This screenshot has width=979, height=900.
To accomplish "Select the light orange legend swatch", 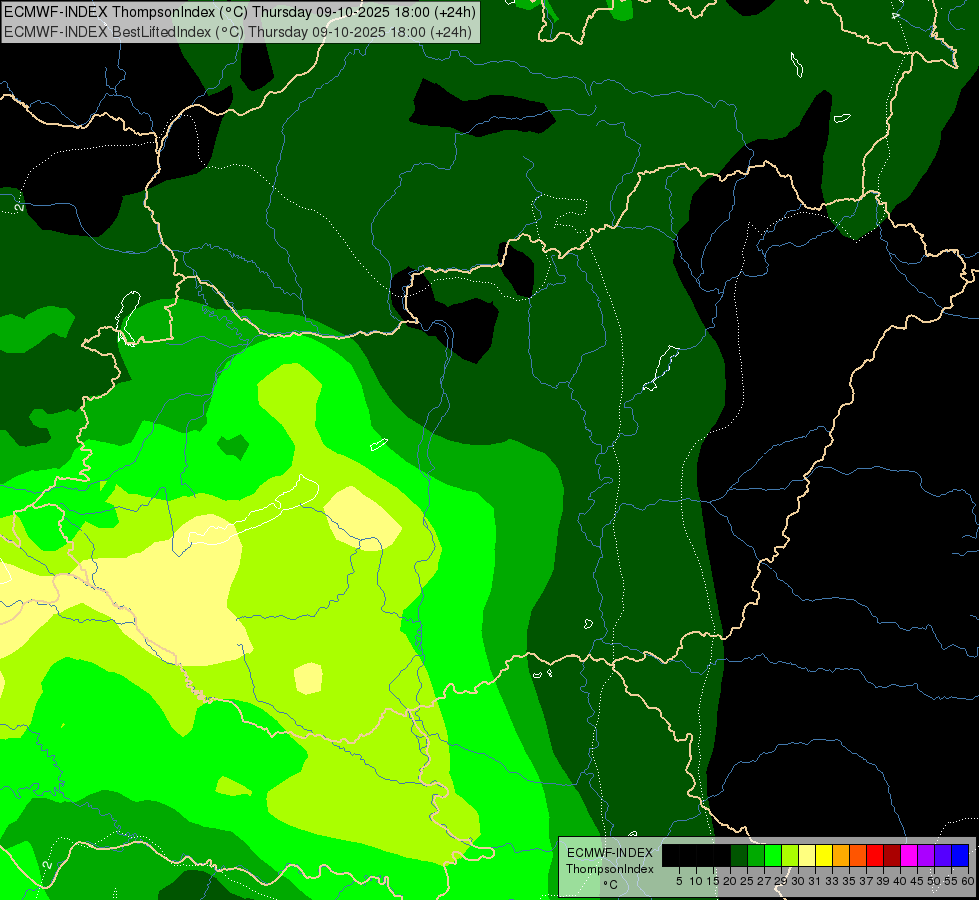I will click(x=841, y=855).
